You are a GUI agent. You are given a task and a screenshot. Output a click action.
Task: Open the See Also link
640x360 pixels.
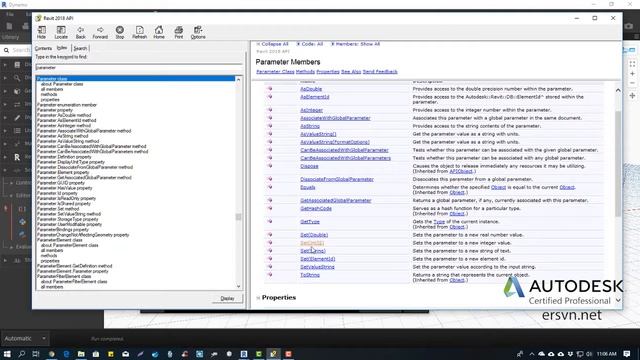[351, 71]
